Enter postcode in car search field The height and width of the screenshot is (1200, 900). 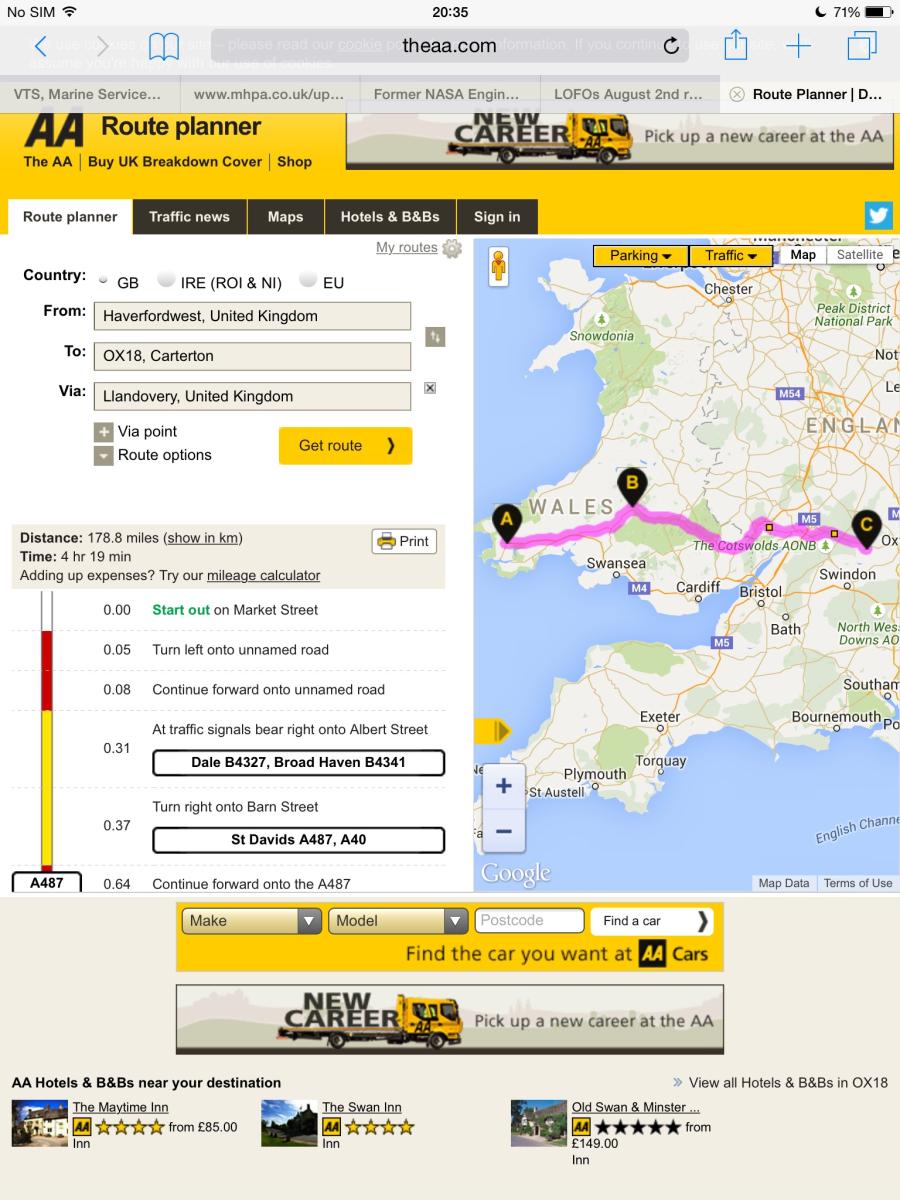tap(530, 921)
